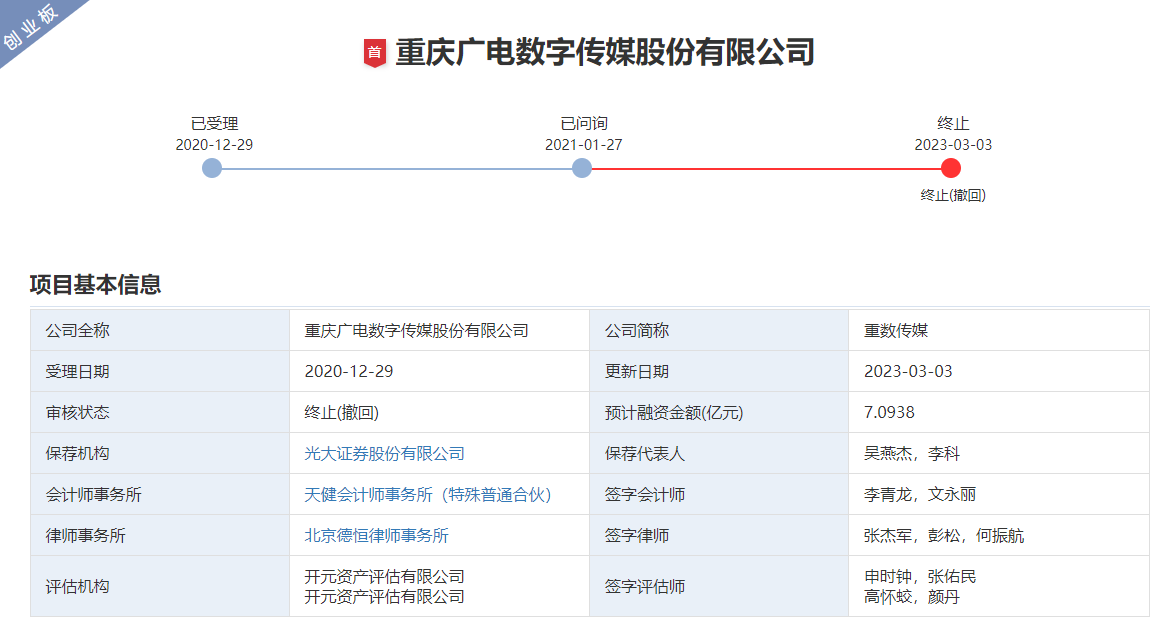Click the red 终止 timeline node
The image size is (1166, 636).
(951, 168)
